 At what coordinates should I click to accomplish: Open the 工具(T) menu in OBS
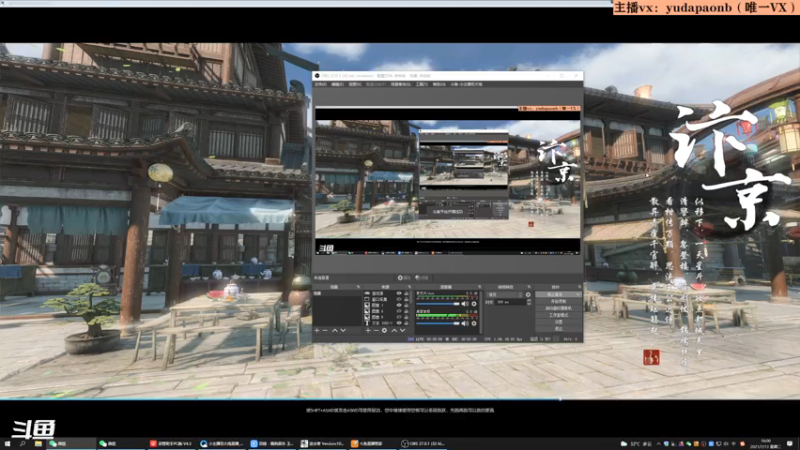click(x=421, y=84)
